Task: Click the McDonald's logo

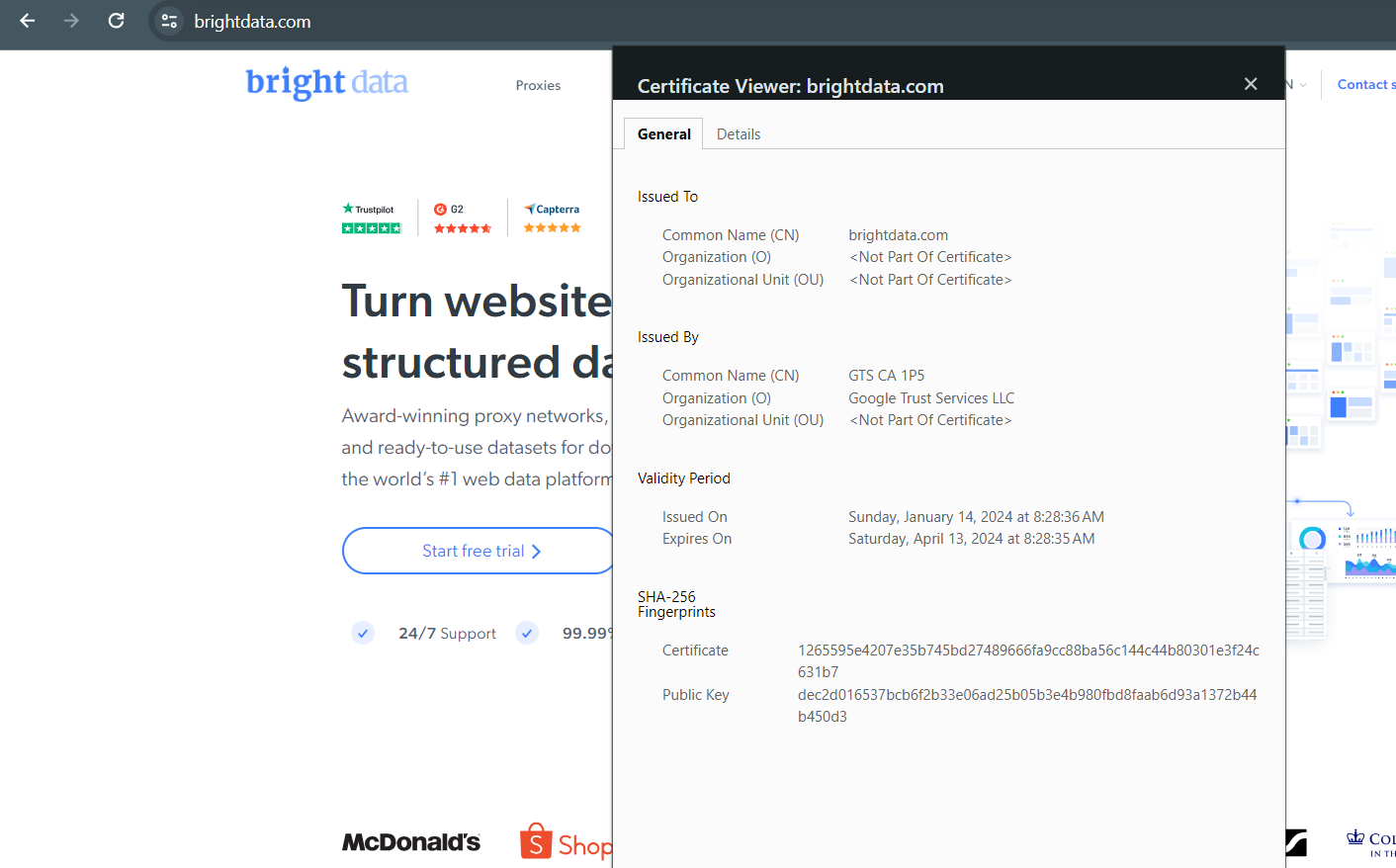Action: 410,842
